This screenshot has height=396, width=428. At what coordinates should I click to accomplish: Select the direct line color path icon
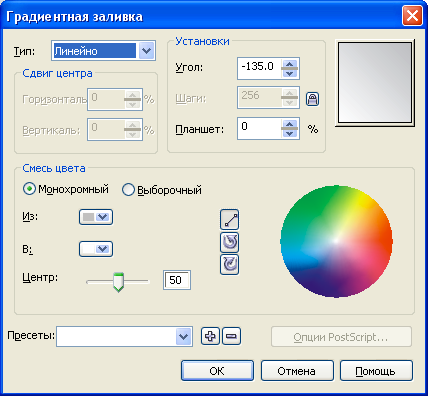(230, 220)
